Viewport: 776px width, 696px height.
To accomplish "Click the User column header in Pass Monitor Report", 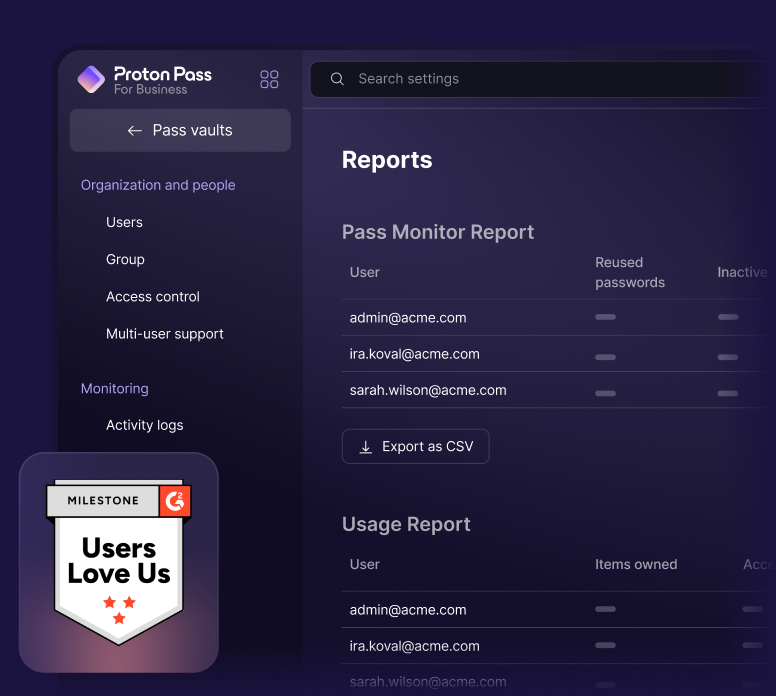I will click(365, 272).
